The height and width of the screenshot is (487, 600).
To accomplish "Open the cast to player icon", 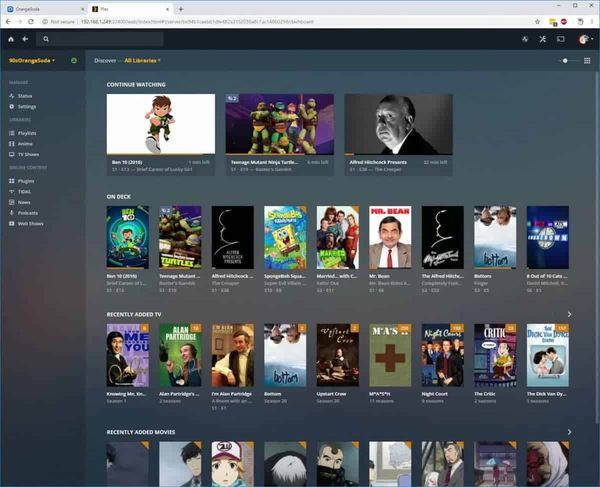I will point(561,39).
